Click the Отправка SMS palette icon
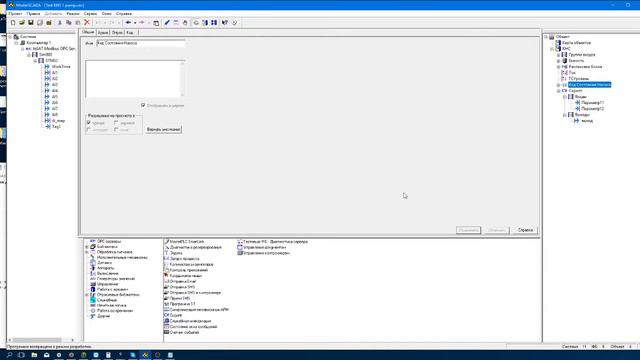 click(166, 287)
